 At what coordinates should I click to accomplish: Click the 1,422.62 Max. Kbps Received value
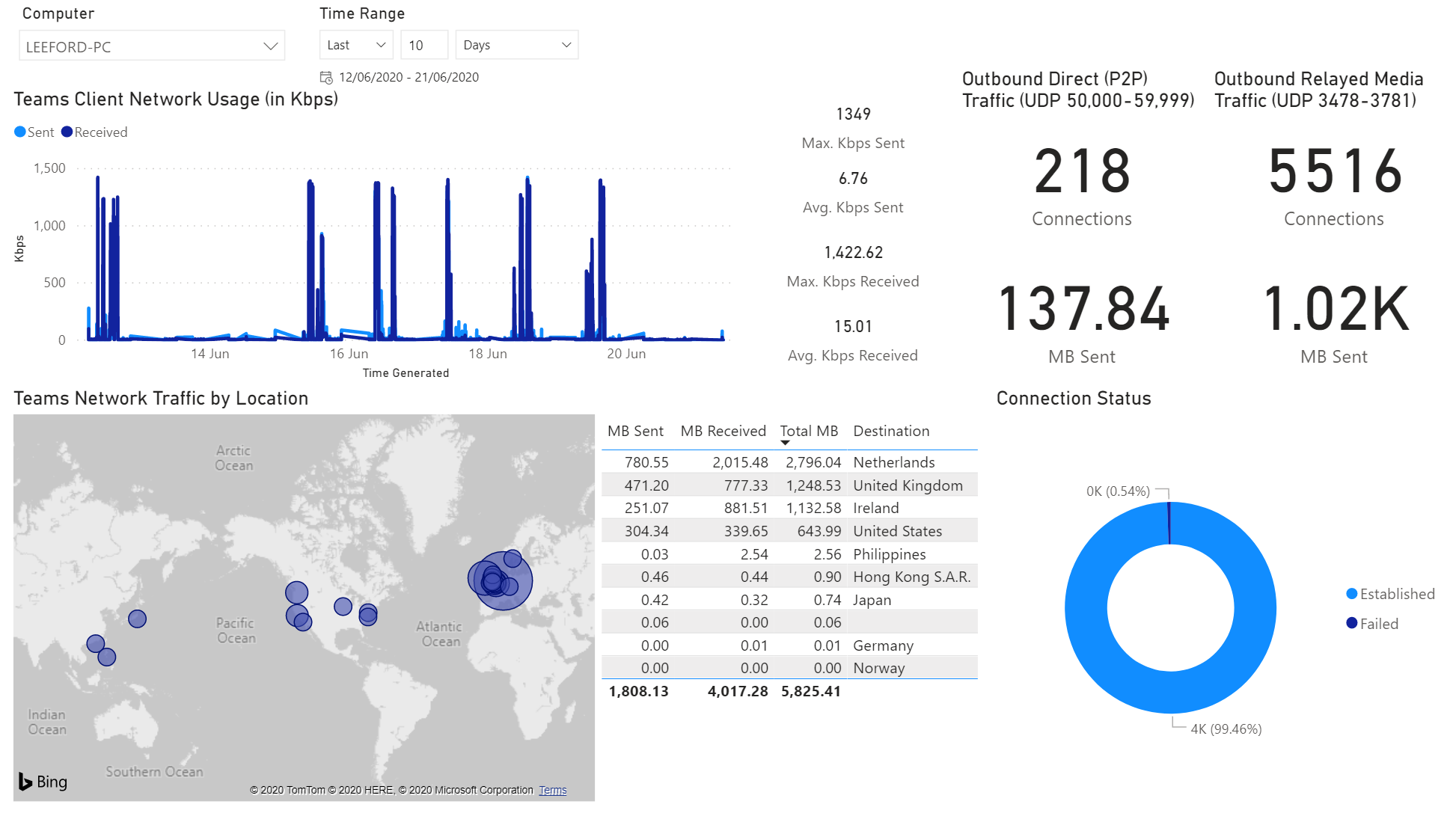853,252
